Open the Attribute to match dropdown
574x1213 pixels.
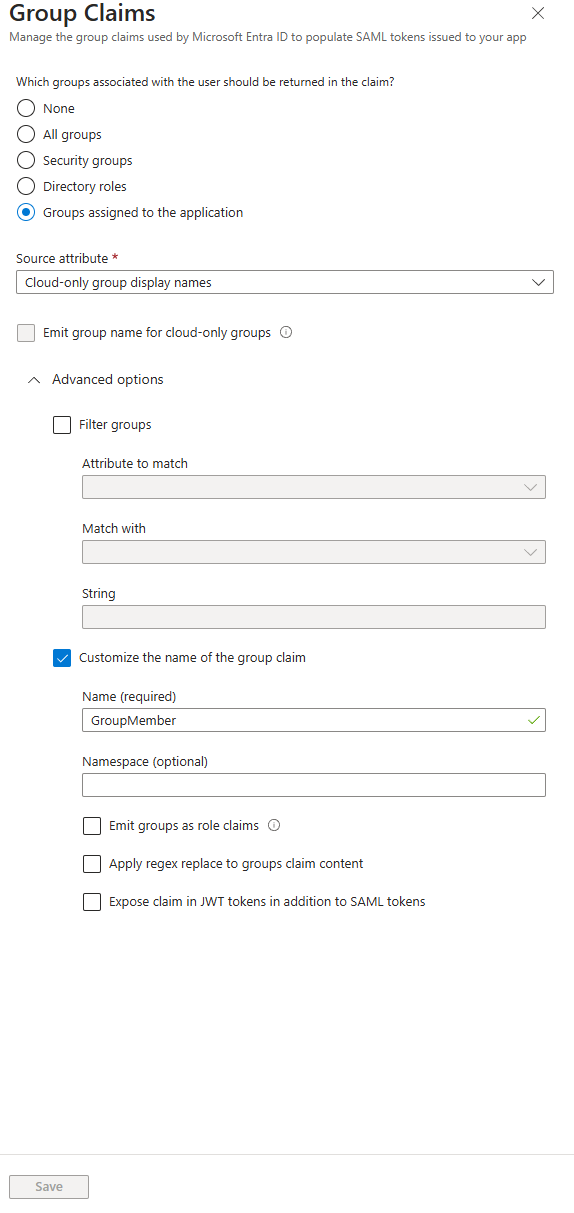(x=314, y=487)
